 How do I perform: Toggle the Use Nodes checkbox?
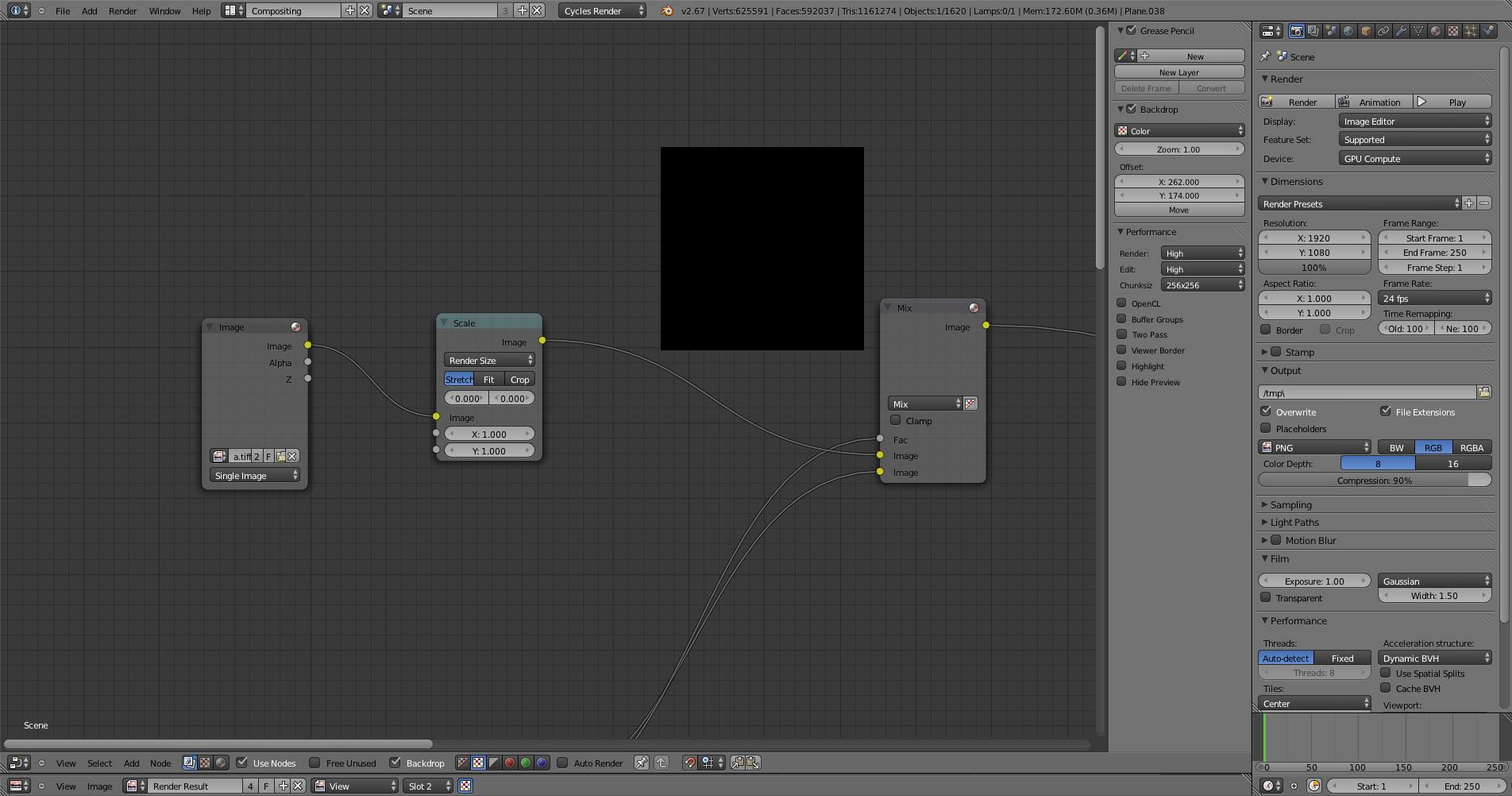pos(242,763)
